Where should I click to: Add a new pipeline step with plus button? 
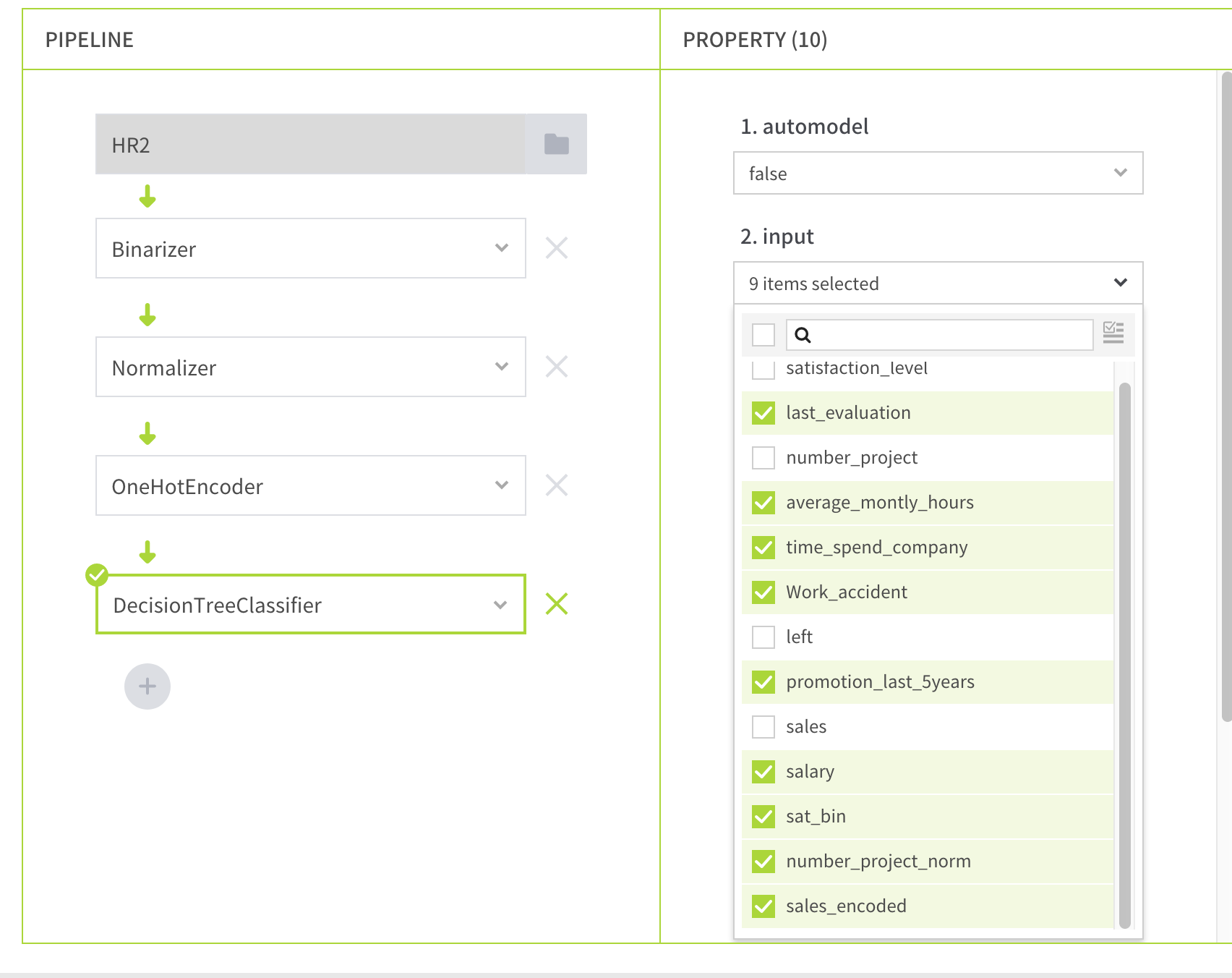click(x=147, y=686)
